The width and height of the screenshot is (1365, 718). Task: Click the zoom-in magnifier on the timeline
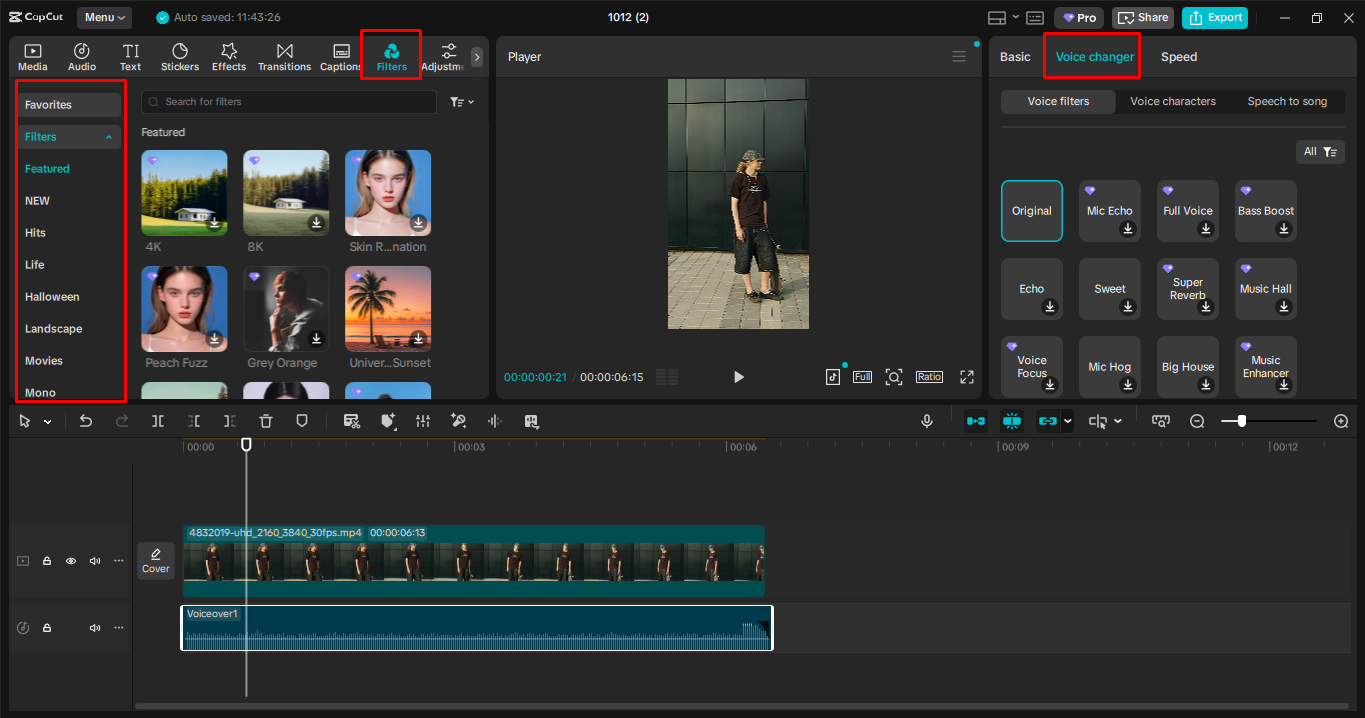click(x=1343, y=420)
